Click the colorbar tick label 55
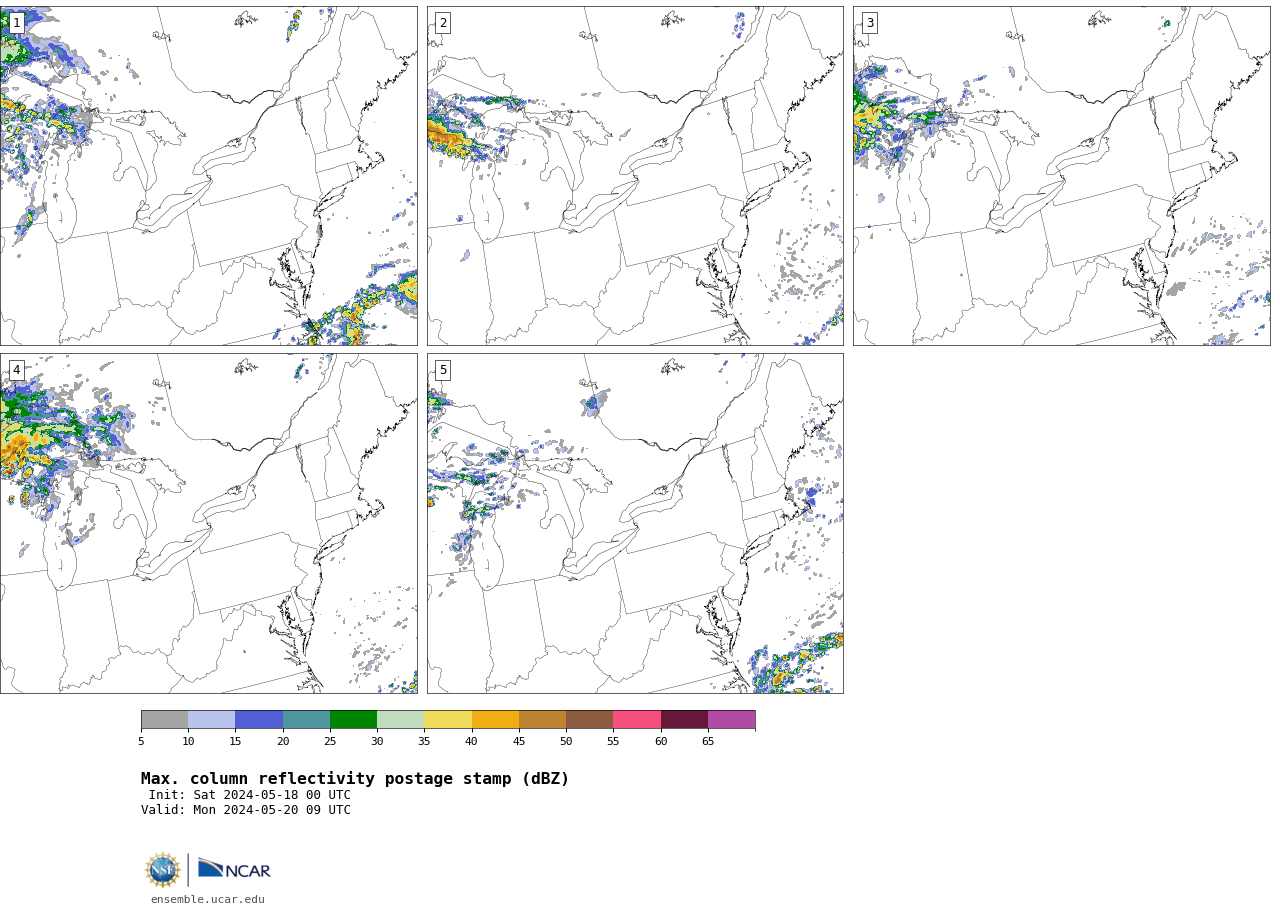 [x=613, y=741]
